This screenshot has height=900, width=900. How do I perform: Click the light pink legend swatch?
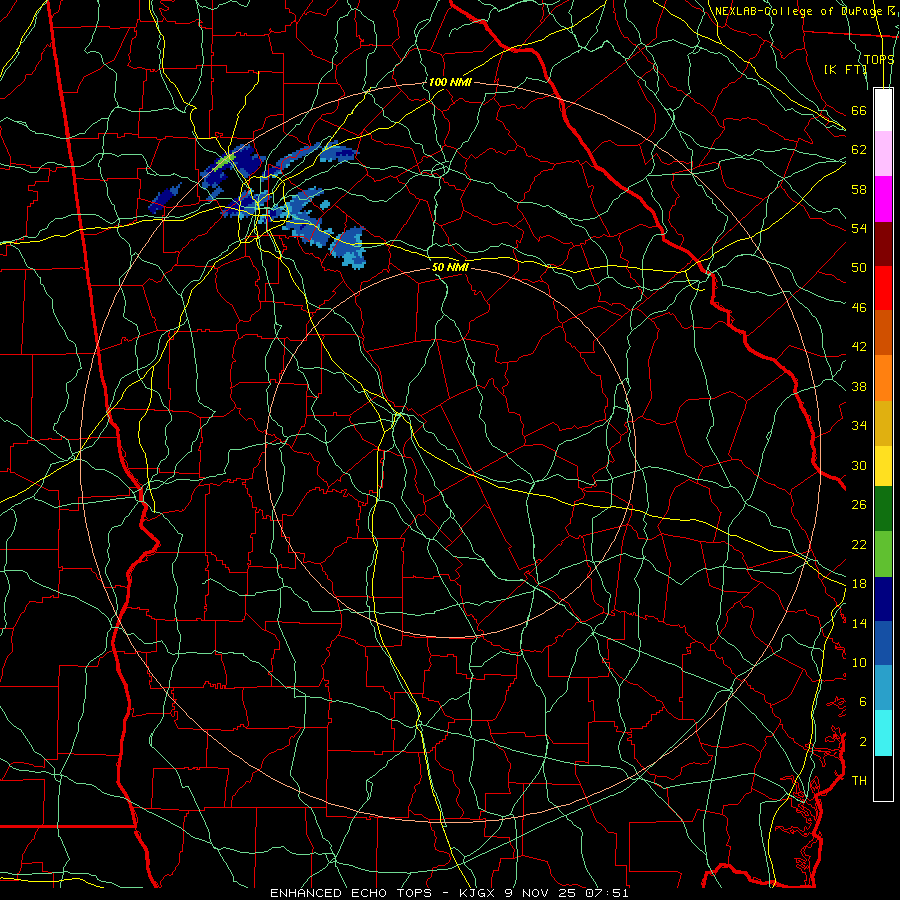(x=883, y=154)
